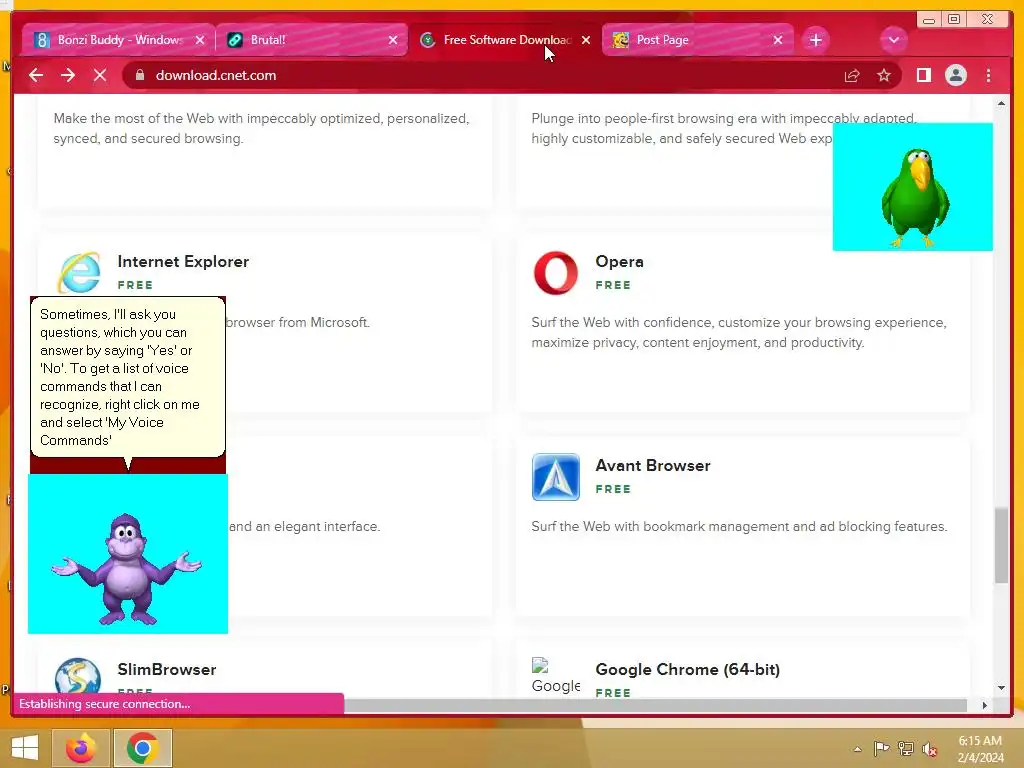Share this page via share icon
The image size is (1024, 768).
[852, 76]
